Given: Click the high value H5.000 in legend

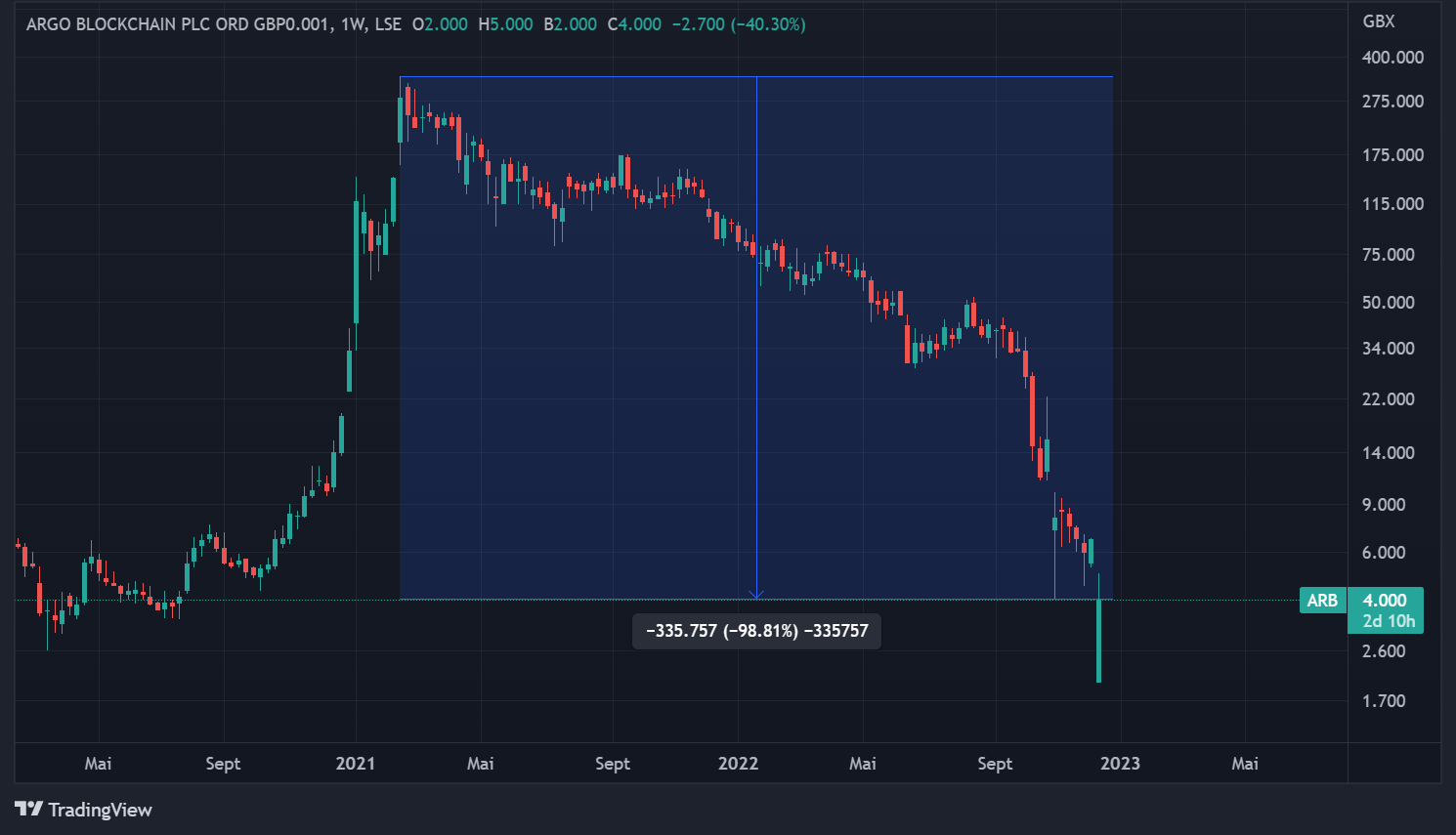Looking at the screenshot, I should point(505,24).
